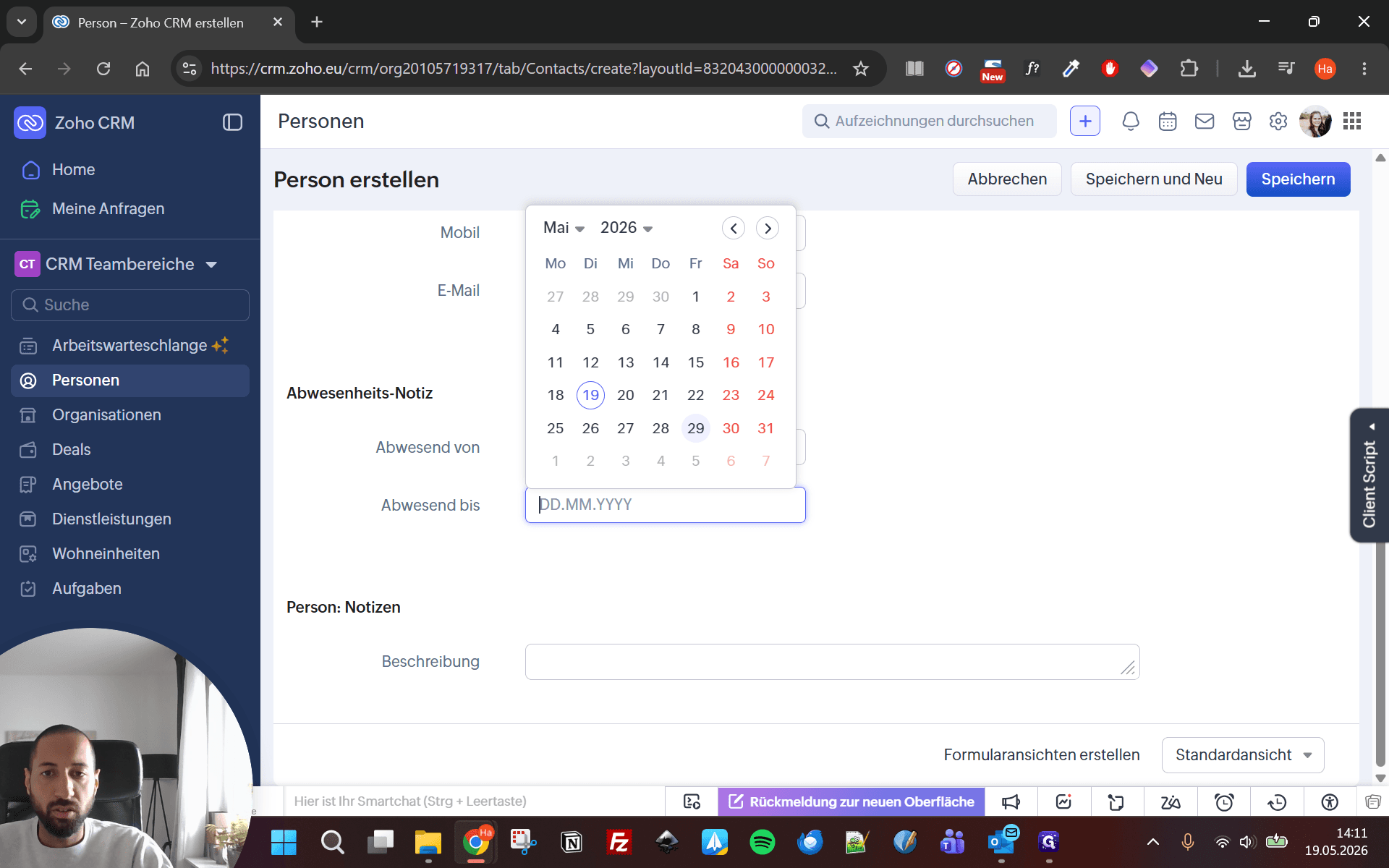Click the blue Speichern button
Screen dimensions: 1389x868
pyautogui.click(x=1298, y=179)
